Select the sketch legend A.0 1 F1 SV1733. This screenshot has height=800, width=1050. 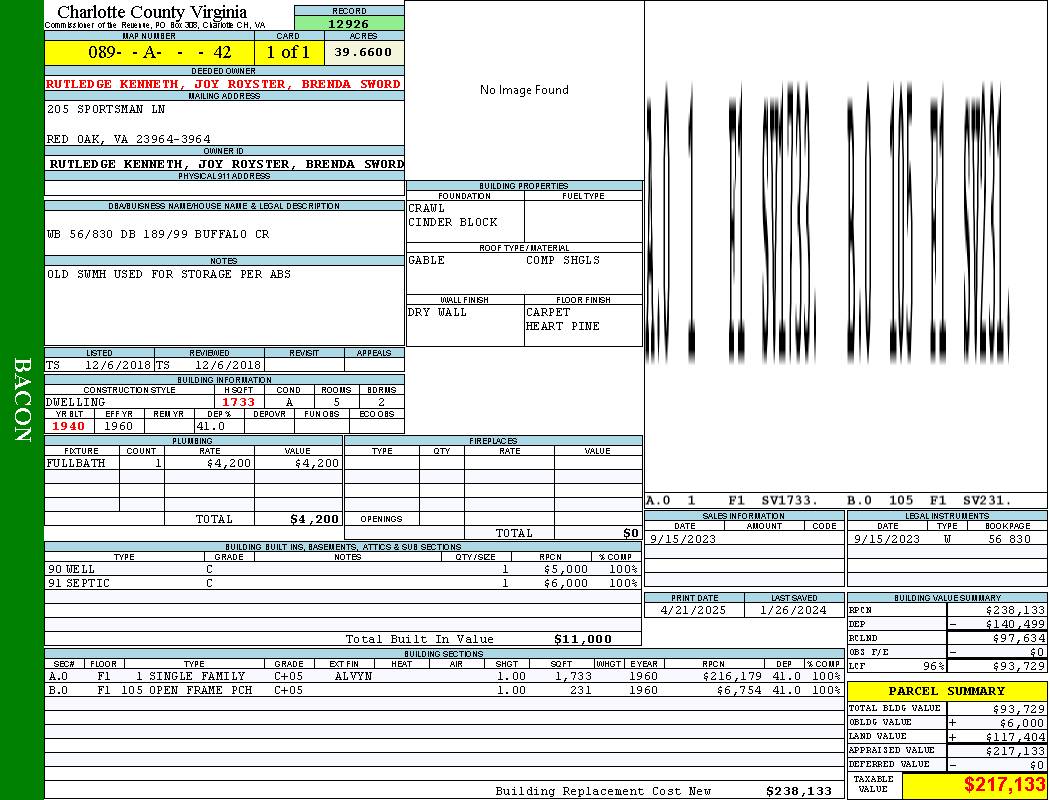pyautogui.click(x=733, y=501)
